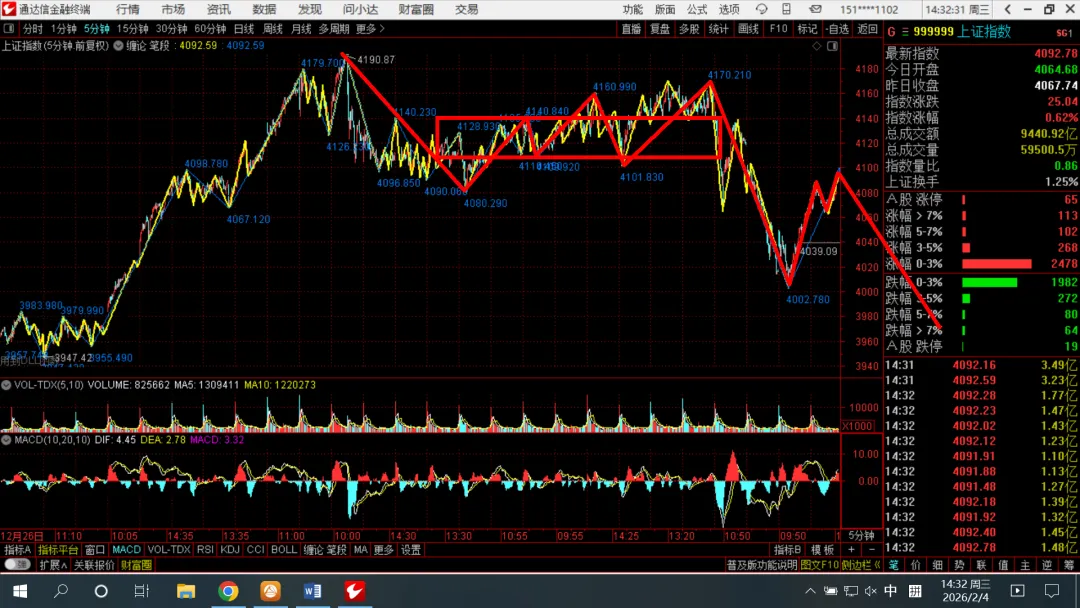This screenshot has height=608, width=1080.
Task: Open the orange app icon in taskbar
Action: click(x=270, y=591)
